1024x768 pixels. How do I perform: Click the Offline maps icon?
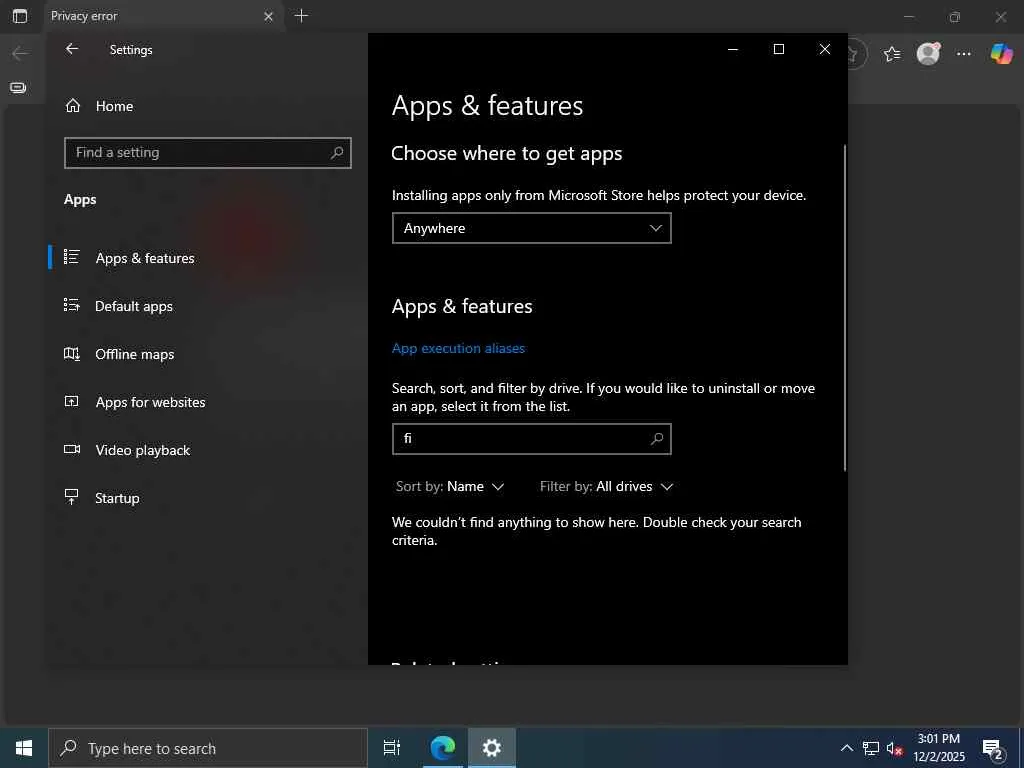click(x=72, y=353)
